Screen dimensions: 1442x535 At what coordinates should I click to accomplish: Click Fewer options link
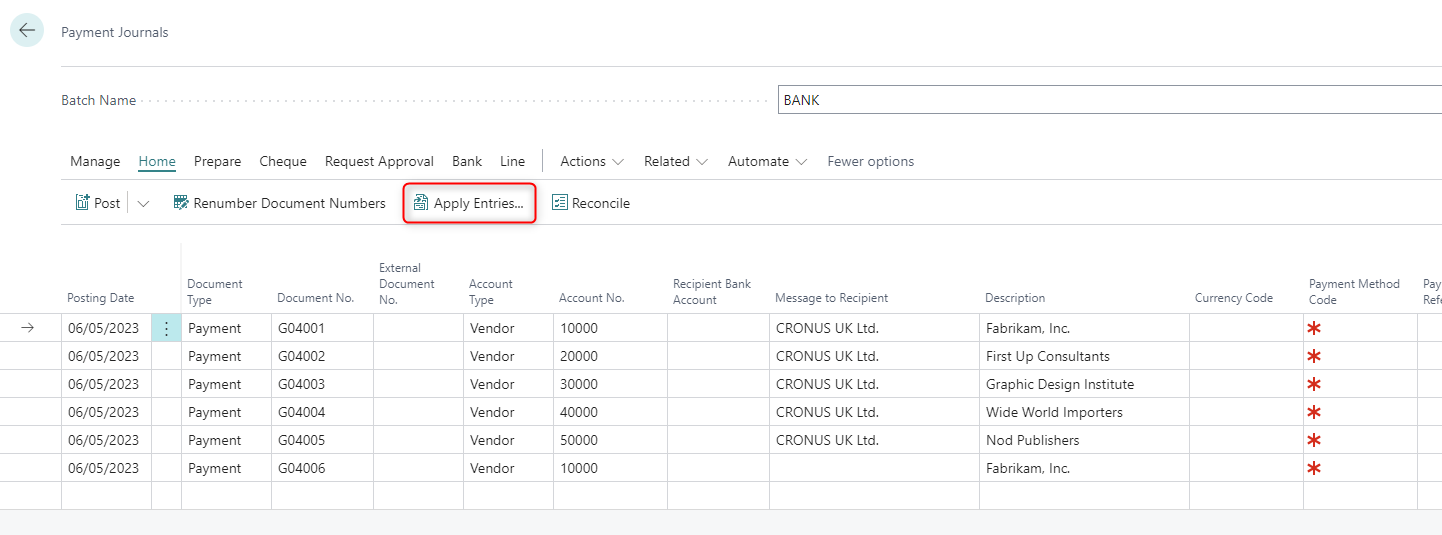pyautogui.click(x=870, y=161)
